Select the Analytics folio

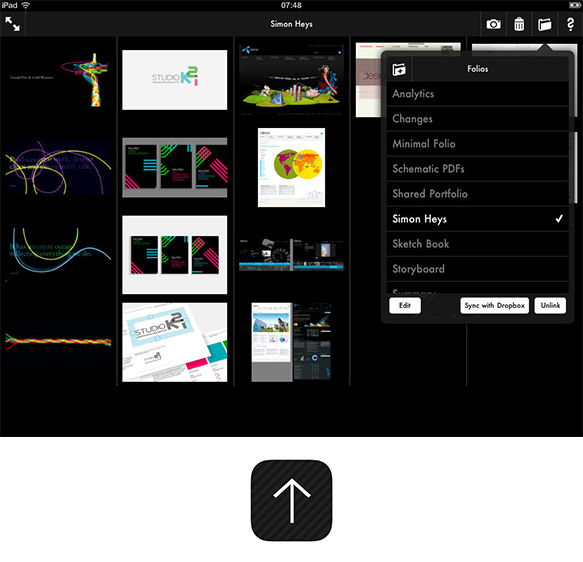(x=477, y=94)
